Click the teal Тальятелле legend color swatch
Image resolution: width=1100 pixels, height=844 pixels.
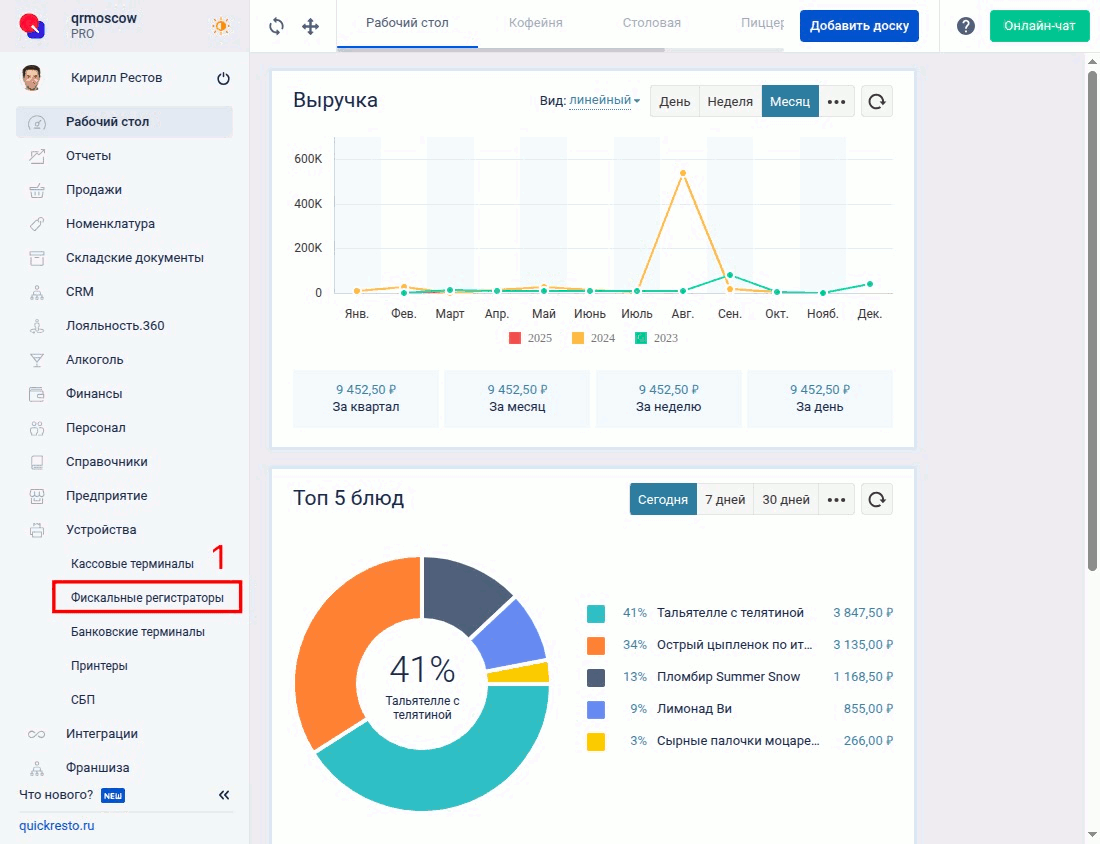tap(596, 613)
